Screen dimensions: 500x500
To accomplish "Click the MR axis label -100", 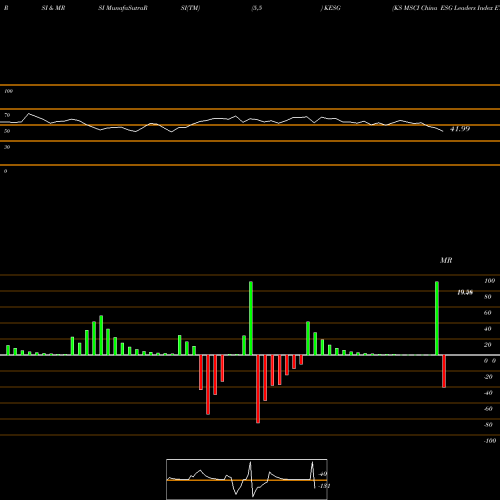I will (x=490, y=441).
